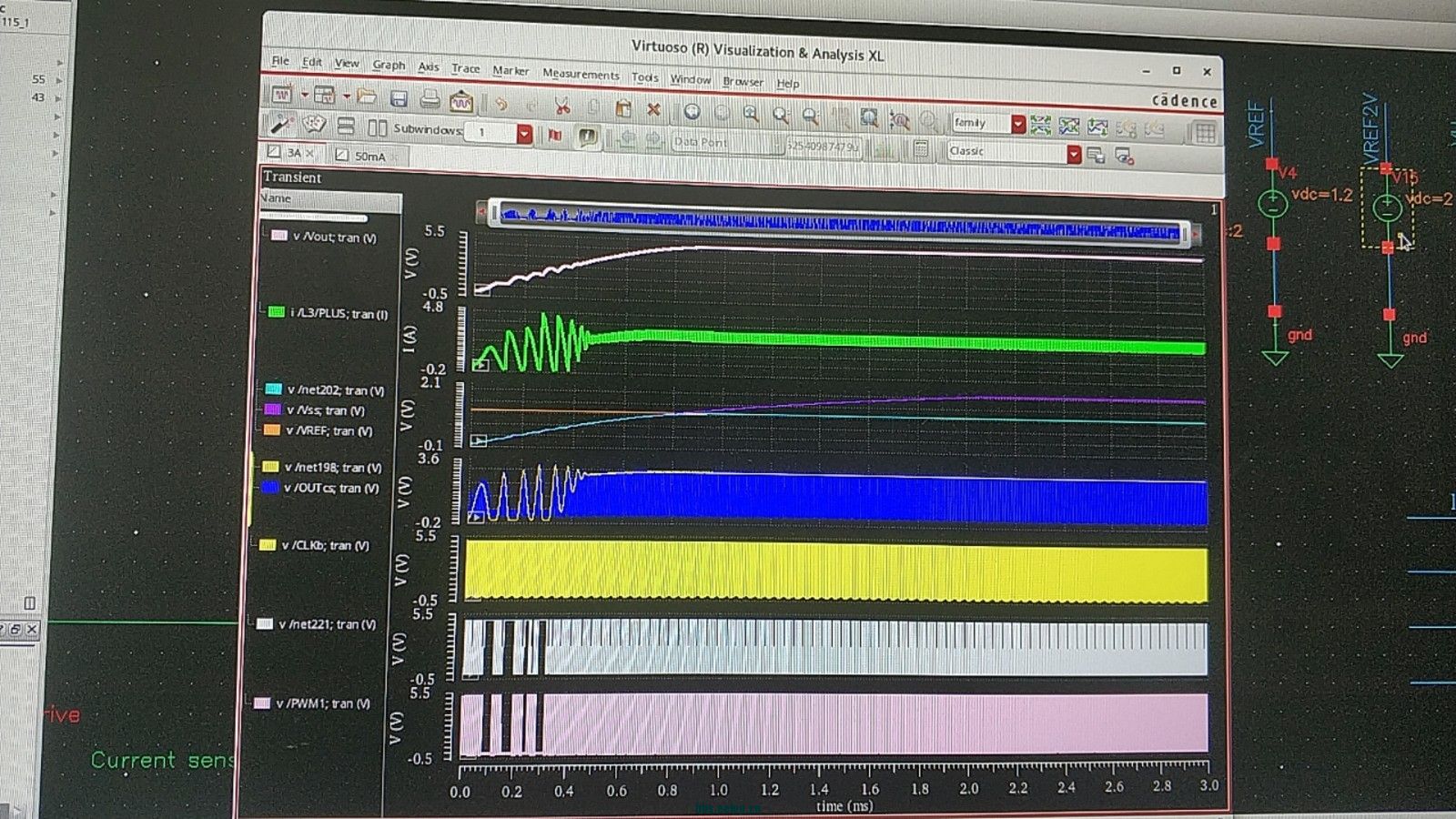Delete selection with the red X icon

point(653,109)
